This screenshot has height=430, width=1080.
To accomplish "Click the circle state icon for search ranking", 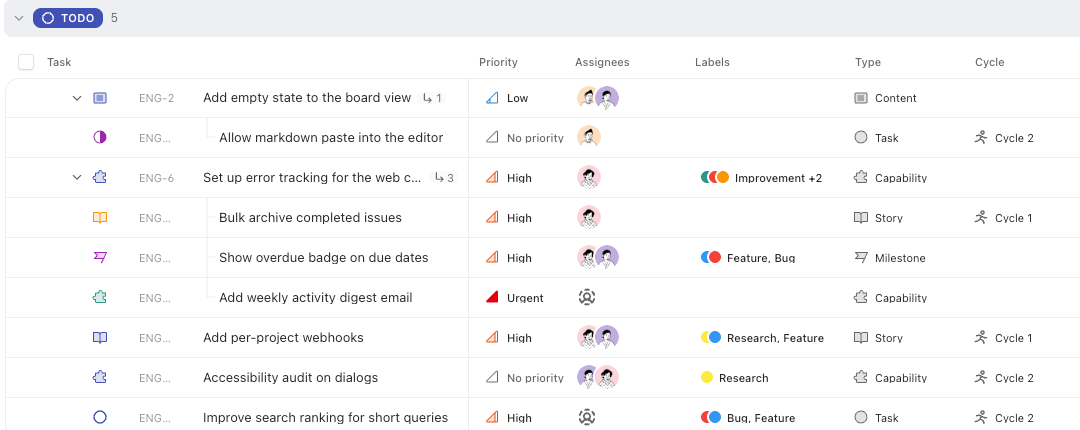I will click(100, 417).
